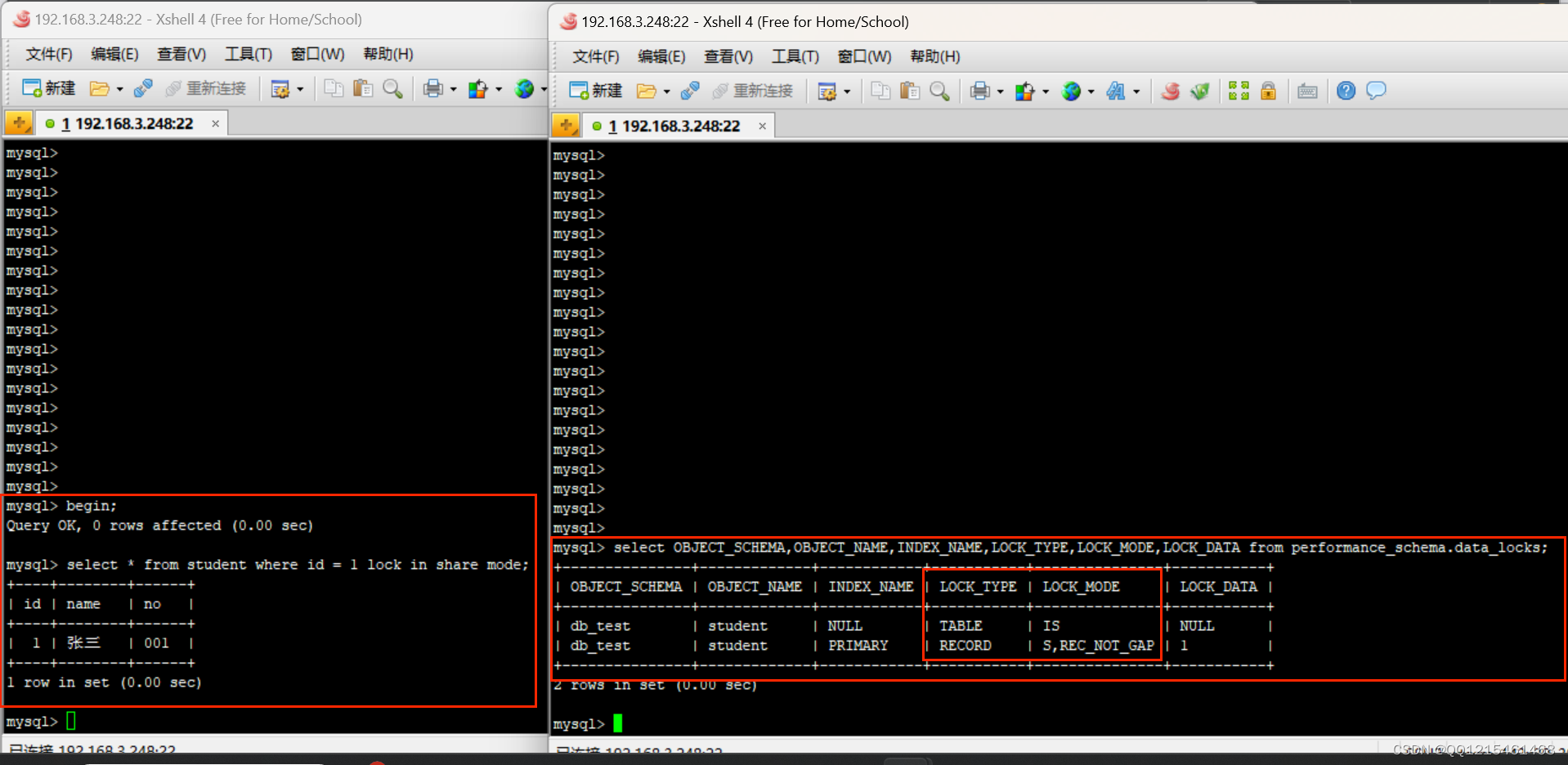Open 工具(T) menu in left window
1568x765 pixels.
point(249,54)
